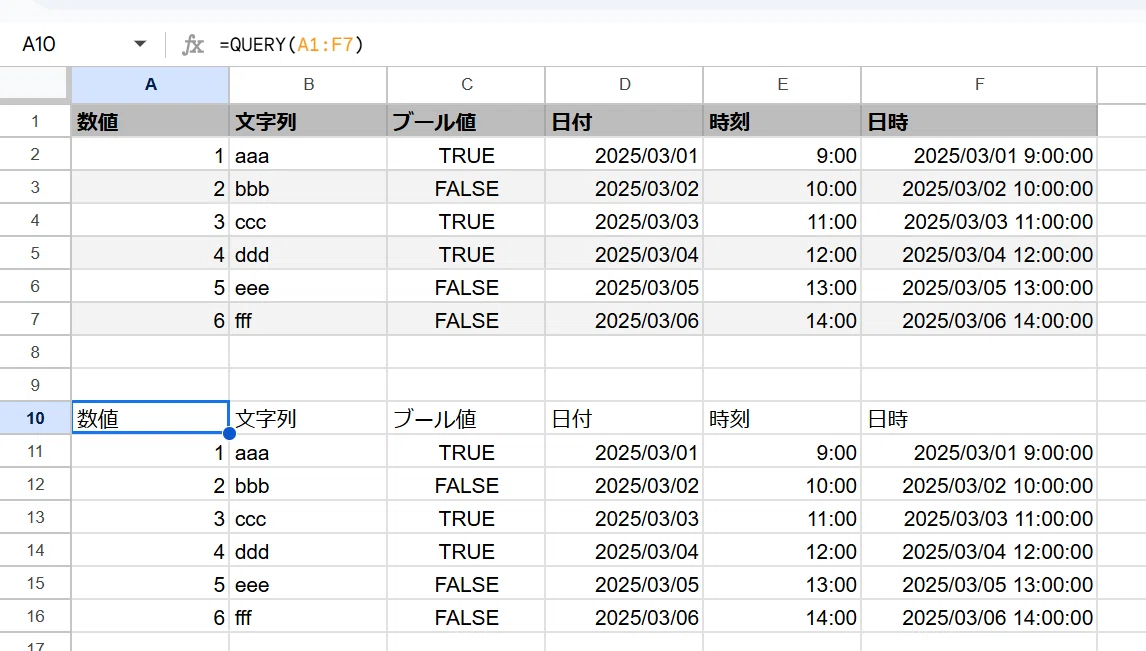The image size is (1146, 651).
Task: Click the Name box showing A10
Action: click(x=39, y=44)
